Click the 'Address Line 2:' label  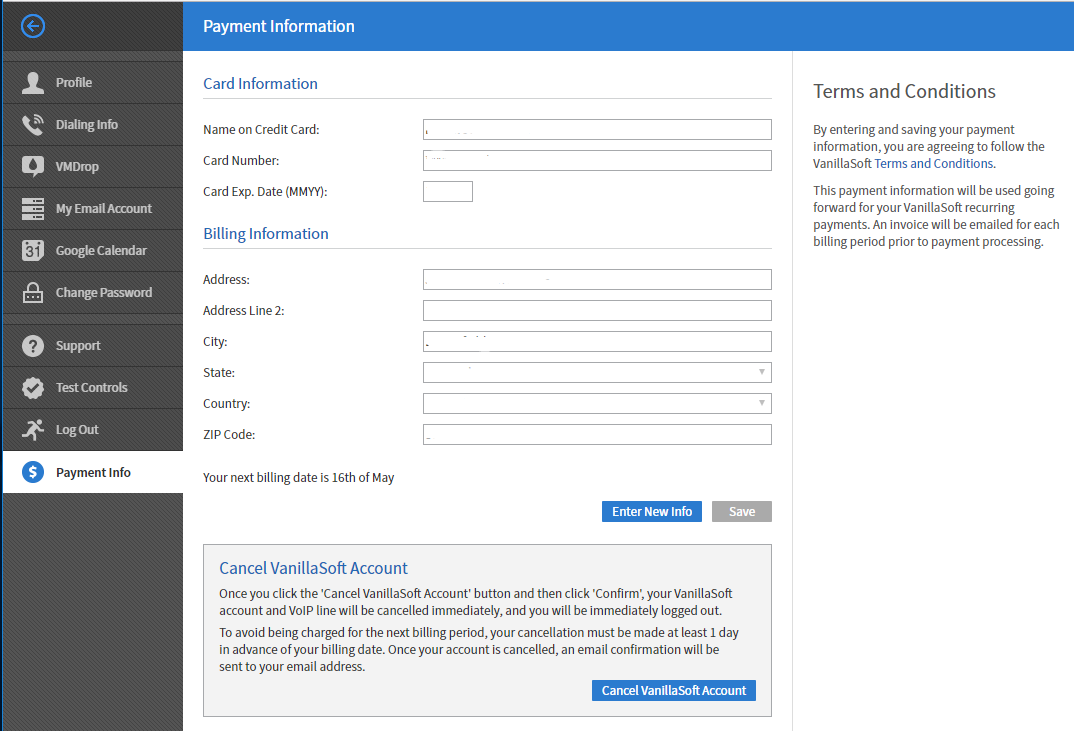[x=244, y=311]
